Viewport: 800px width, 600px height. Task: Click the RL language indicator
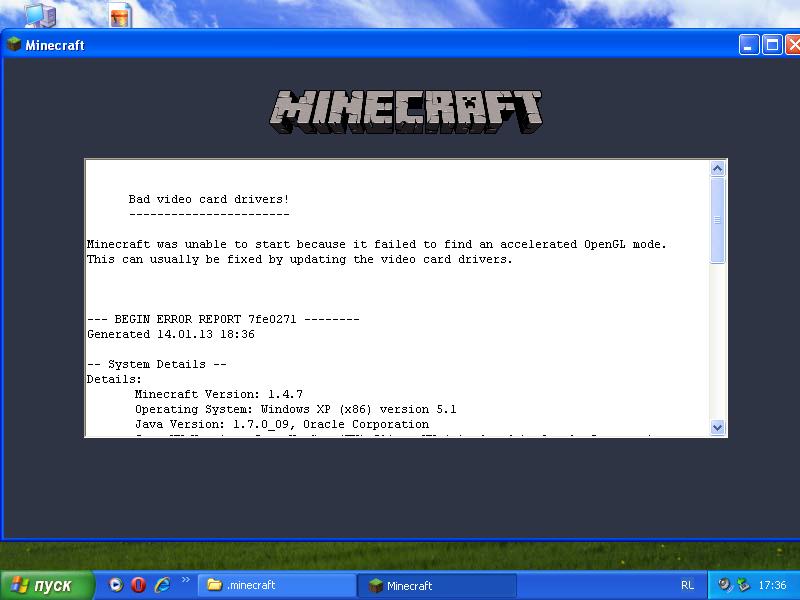click(687, 585)
